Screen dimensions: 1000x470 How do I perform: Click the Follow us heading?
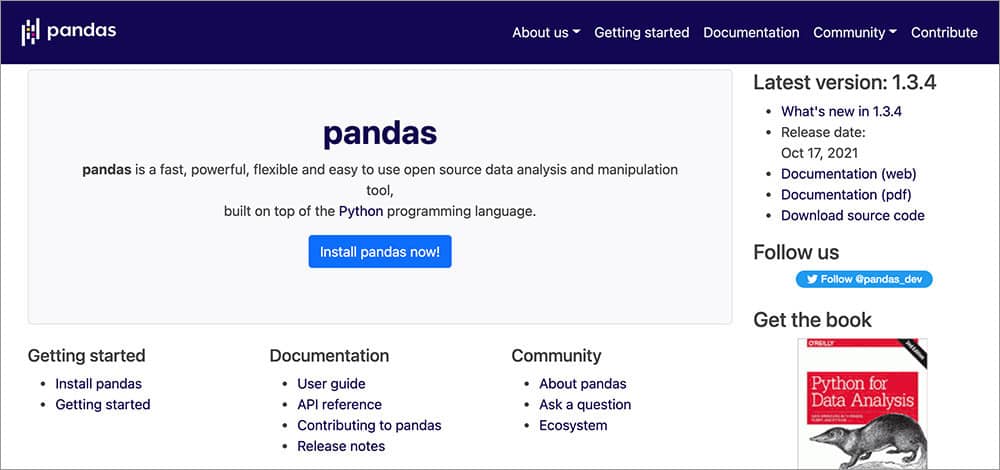(x=796, y=253)
